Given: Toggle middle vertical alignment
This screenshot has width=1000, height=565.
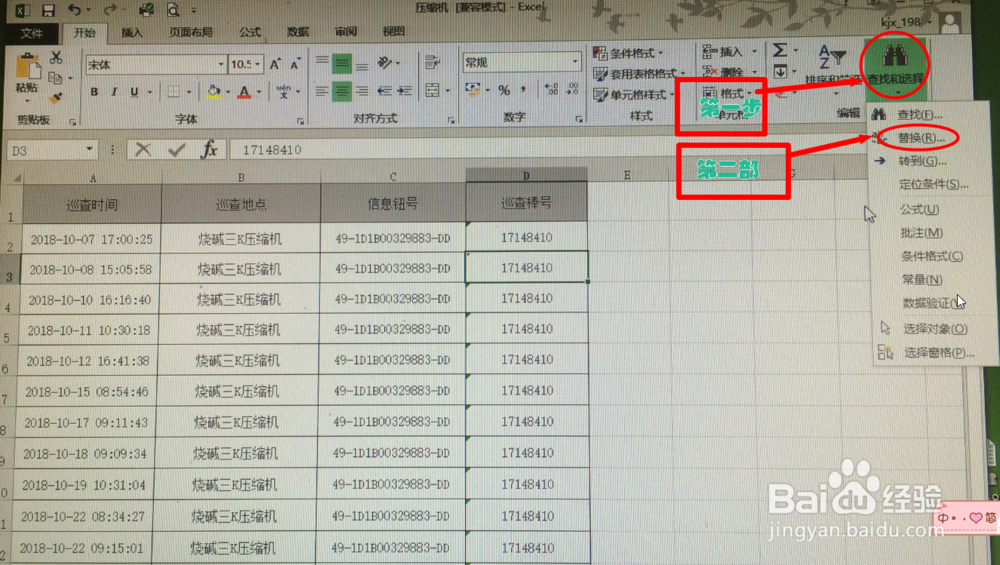Looking at the screenshot, I should coord(342,63).
